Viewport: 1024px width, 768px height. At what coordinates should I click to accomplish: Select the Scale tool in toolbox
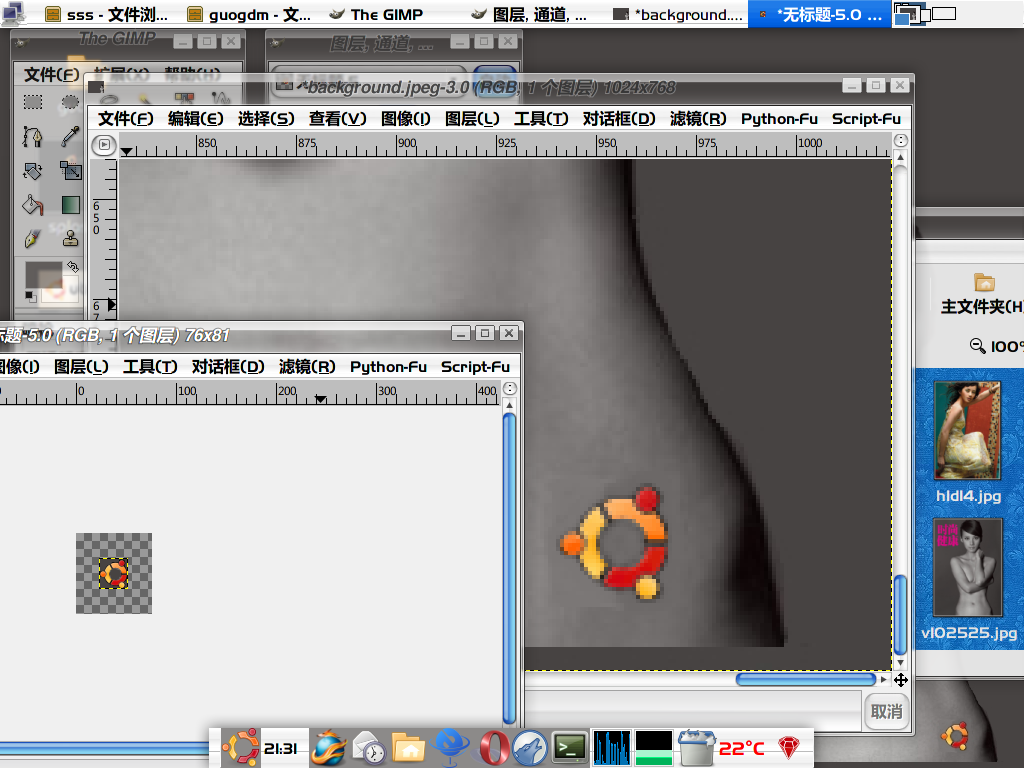(71, 171)
